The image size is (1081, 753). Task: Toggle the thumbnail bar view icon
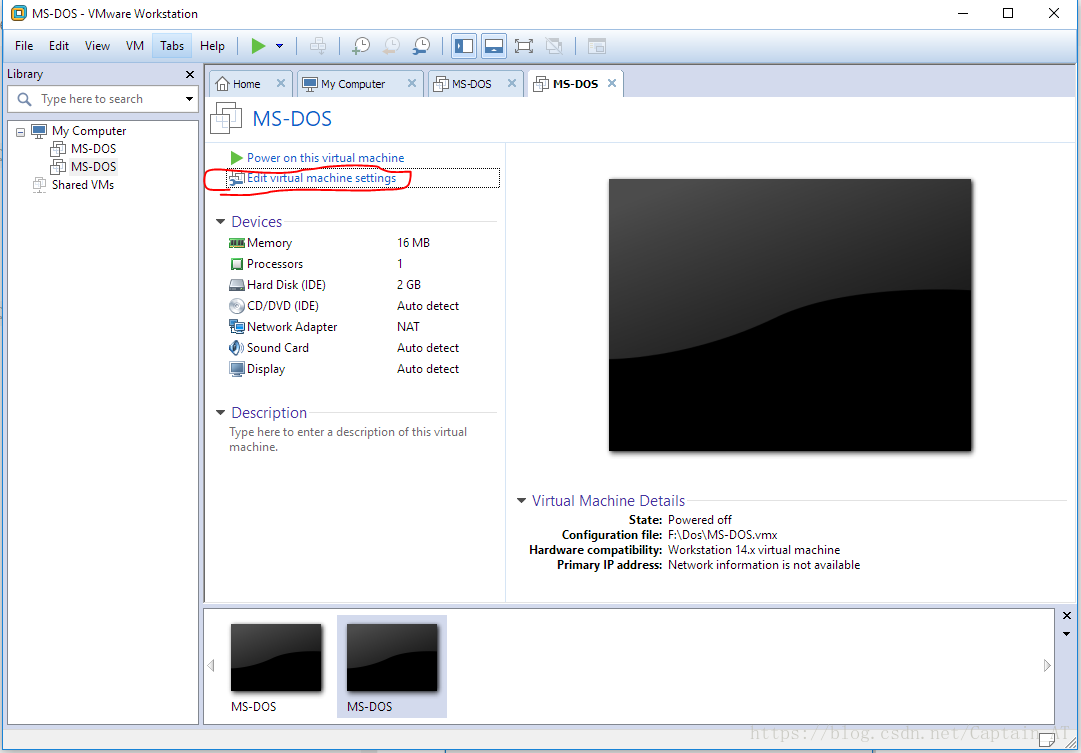pos(494,46)
